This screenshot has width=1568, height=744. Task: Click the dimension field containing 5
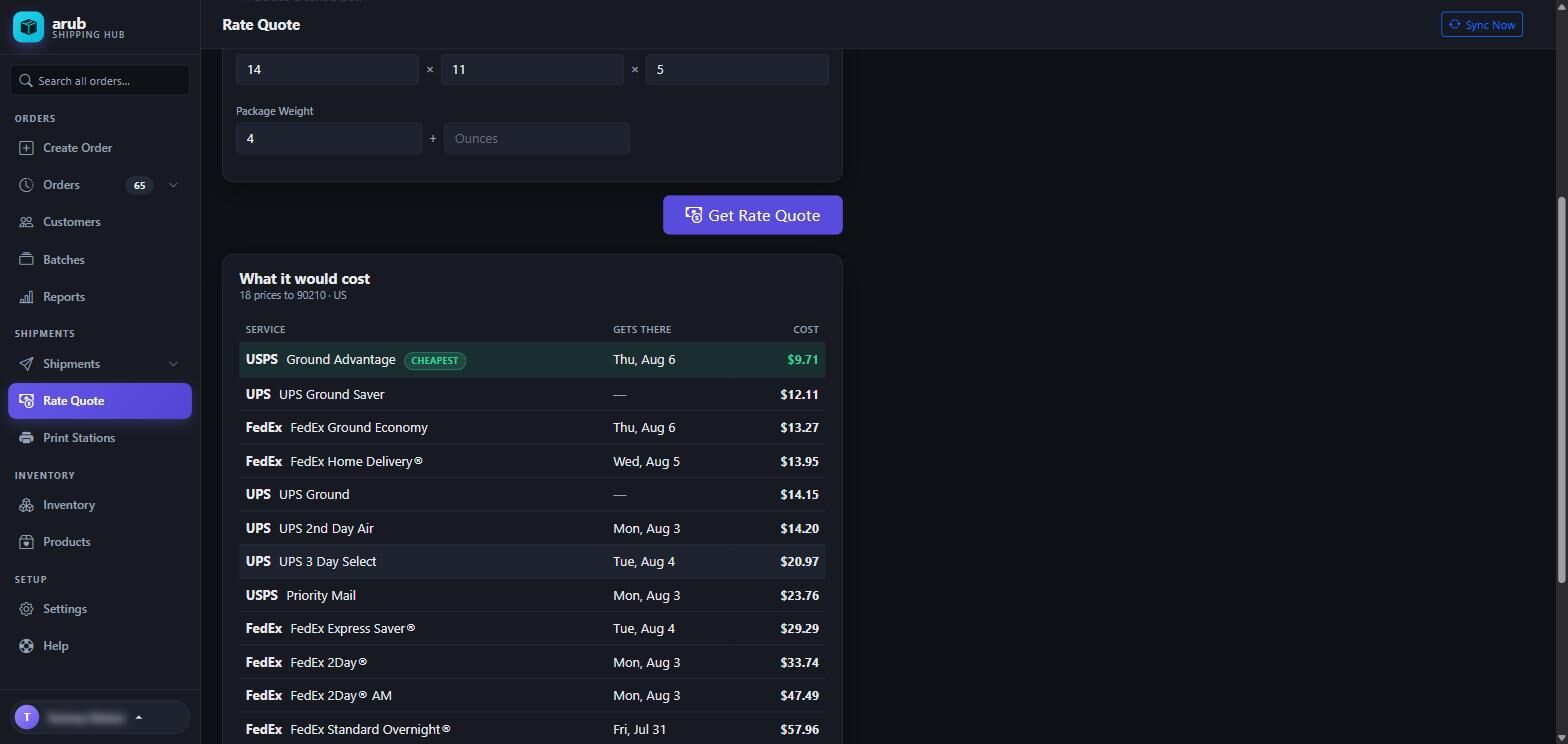coord(737,69)
